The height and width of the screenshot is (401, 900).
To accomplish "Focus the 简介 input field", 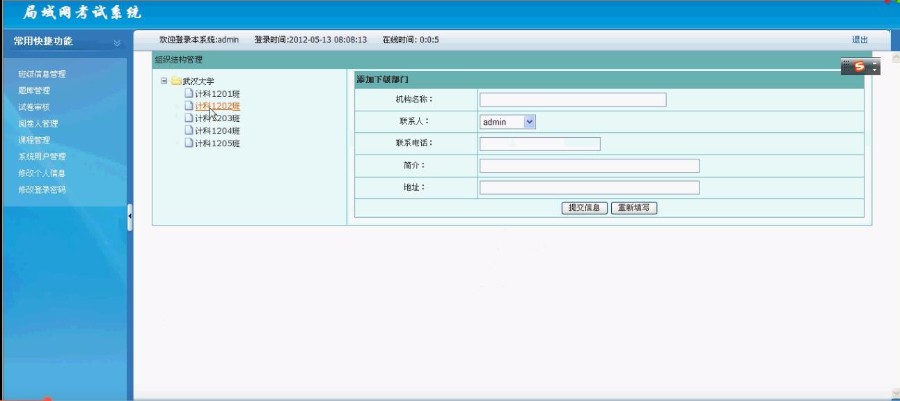I will (x=589, y=166).
